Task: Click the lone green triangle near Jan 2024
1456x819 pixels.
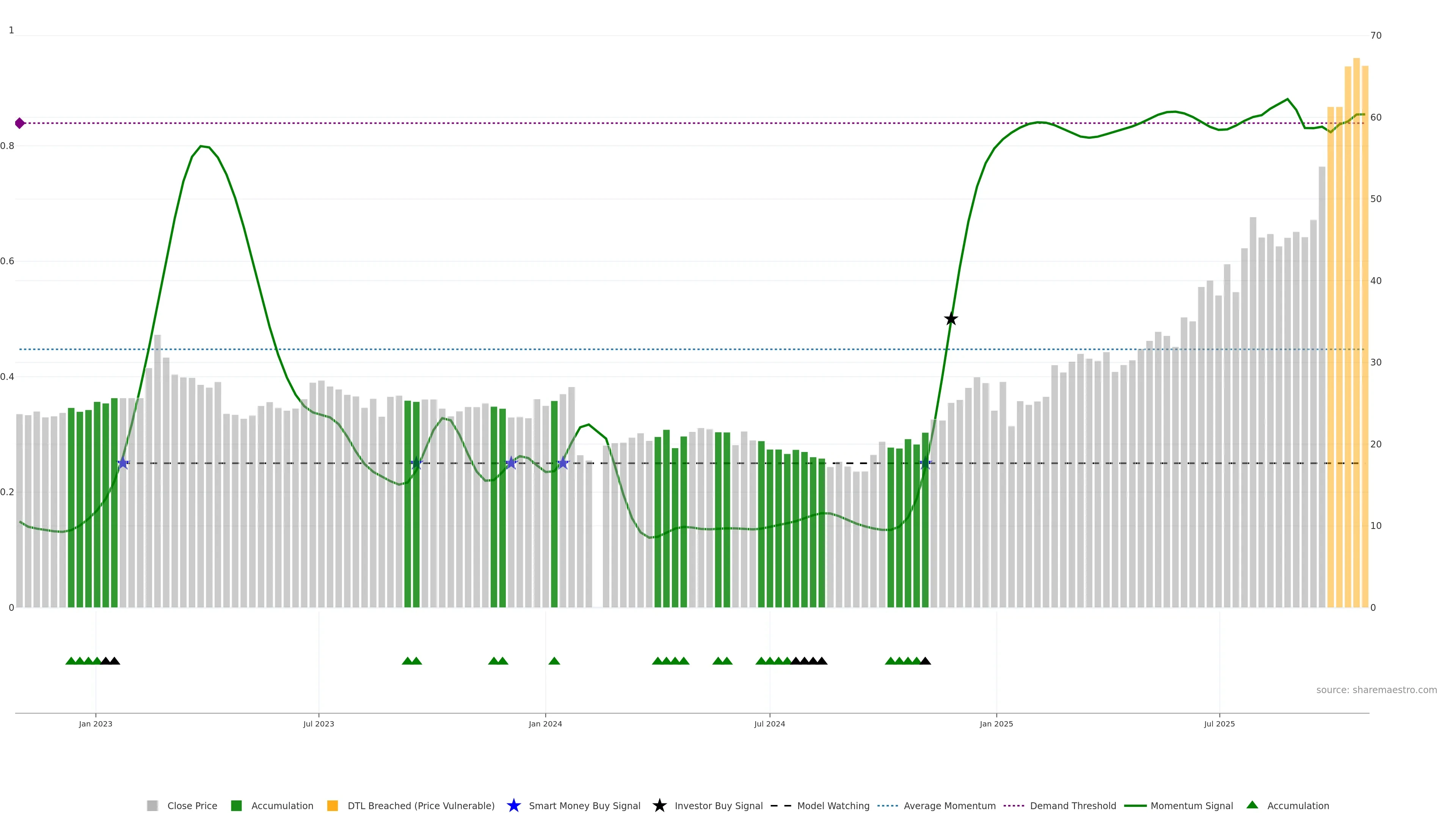Action: click(x=554, y=661)
